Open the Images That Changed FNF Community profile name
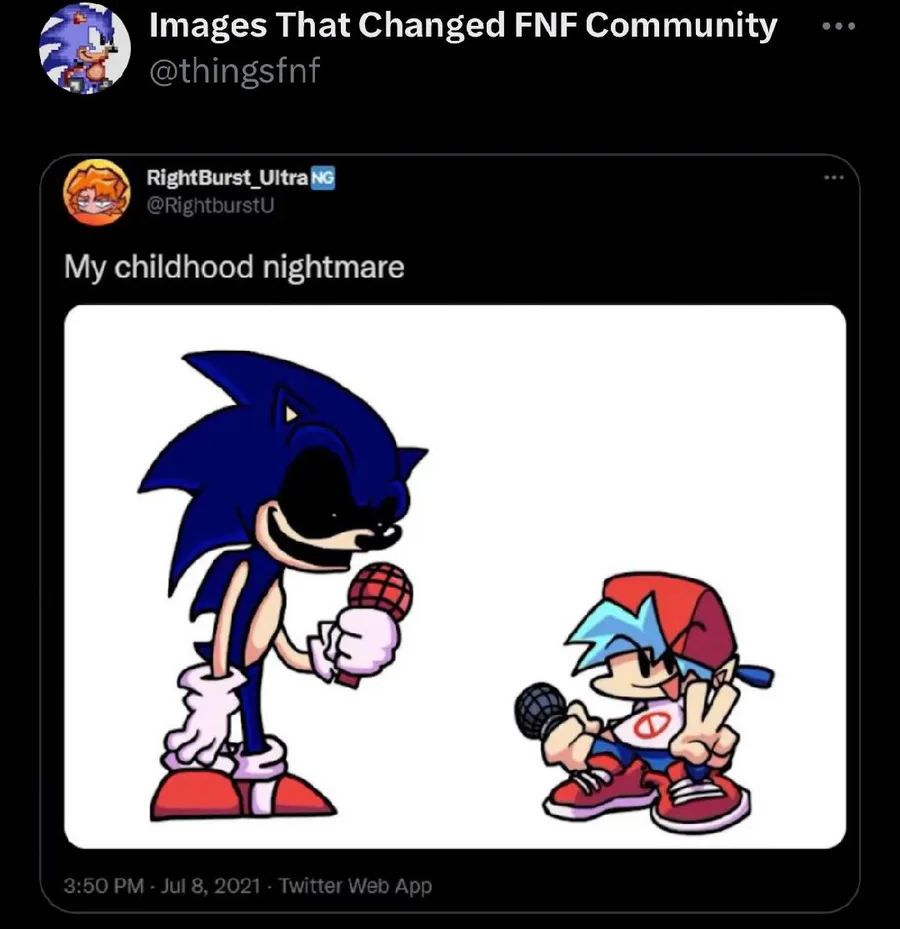This screenshot has height=929, width=900. [x=462, y=26]
